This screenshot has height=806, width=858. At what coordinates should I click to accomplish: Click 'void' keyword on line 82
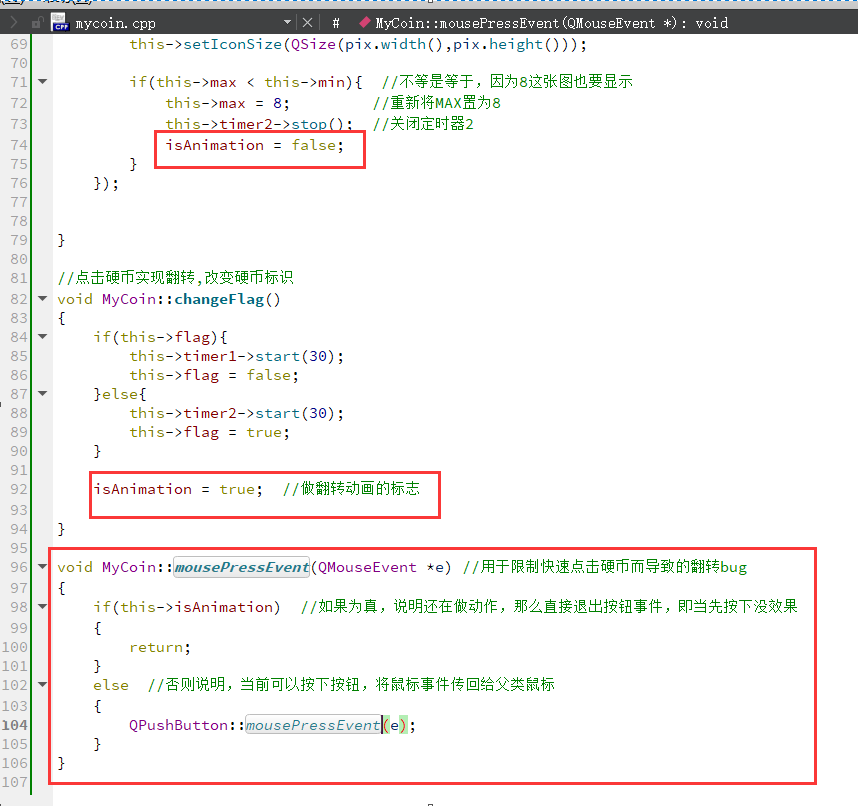coord(75,299)
